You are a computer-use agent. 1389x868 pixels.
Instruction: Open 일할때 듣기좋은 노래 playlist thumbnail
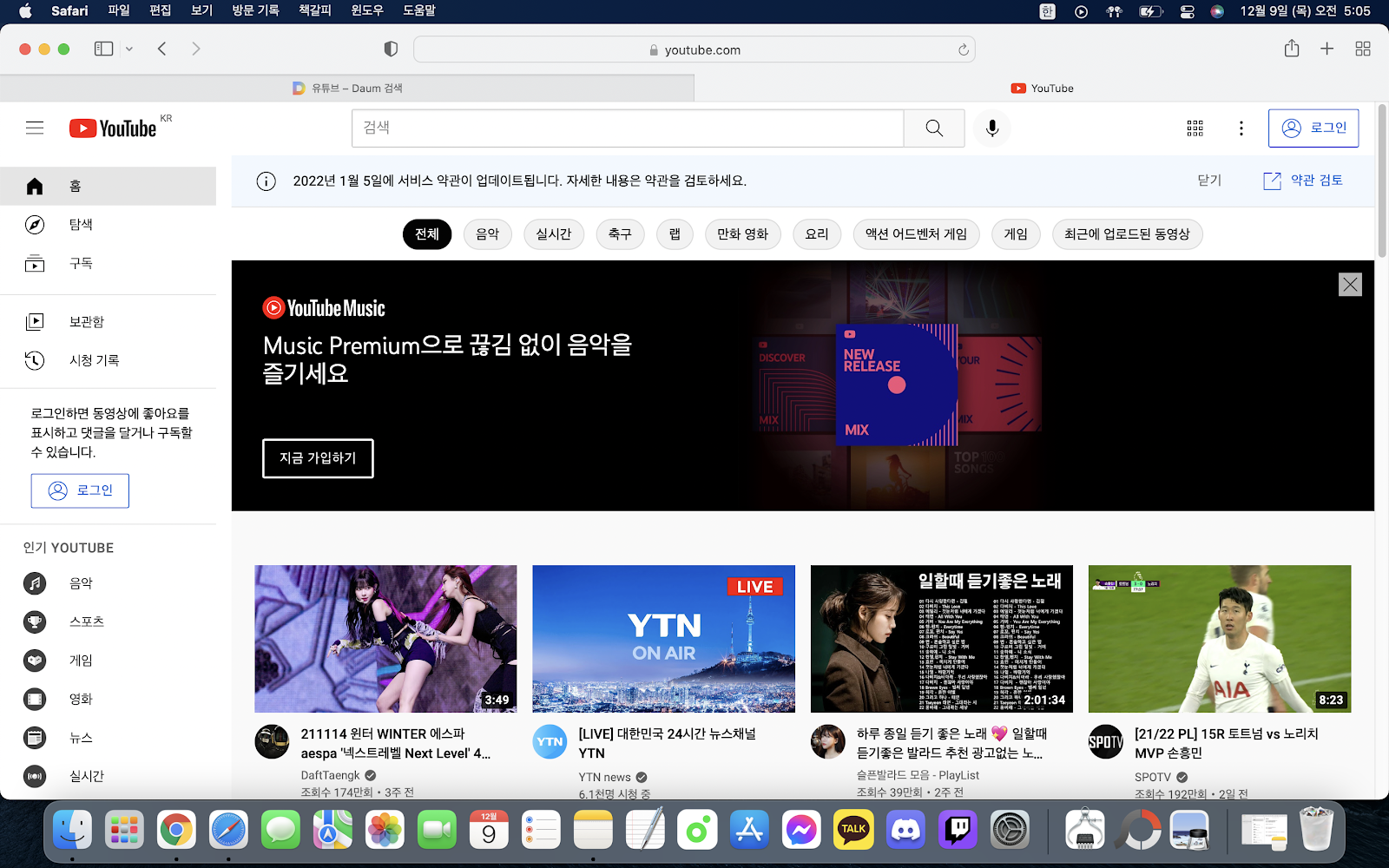942,639
